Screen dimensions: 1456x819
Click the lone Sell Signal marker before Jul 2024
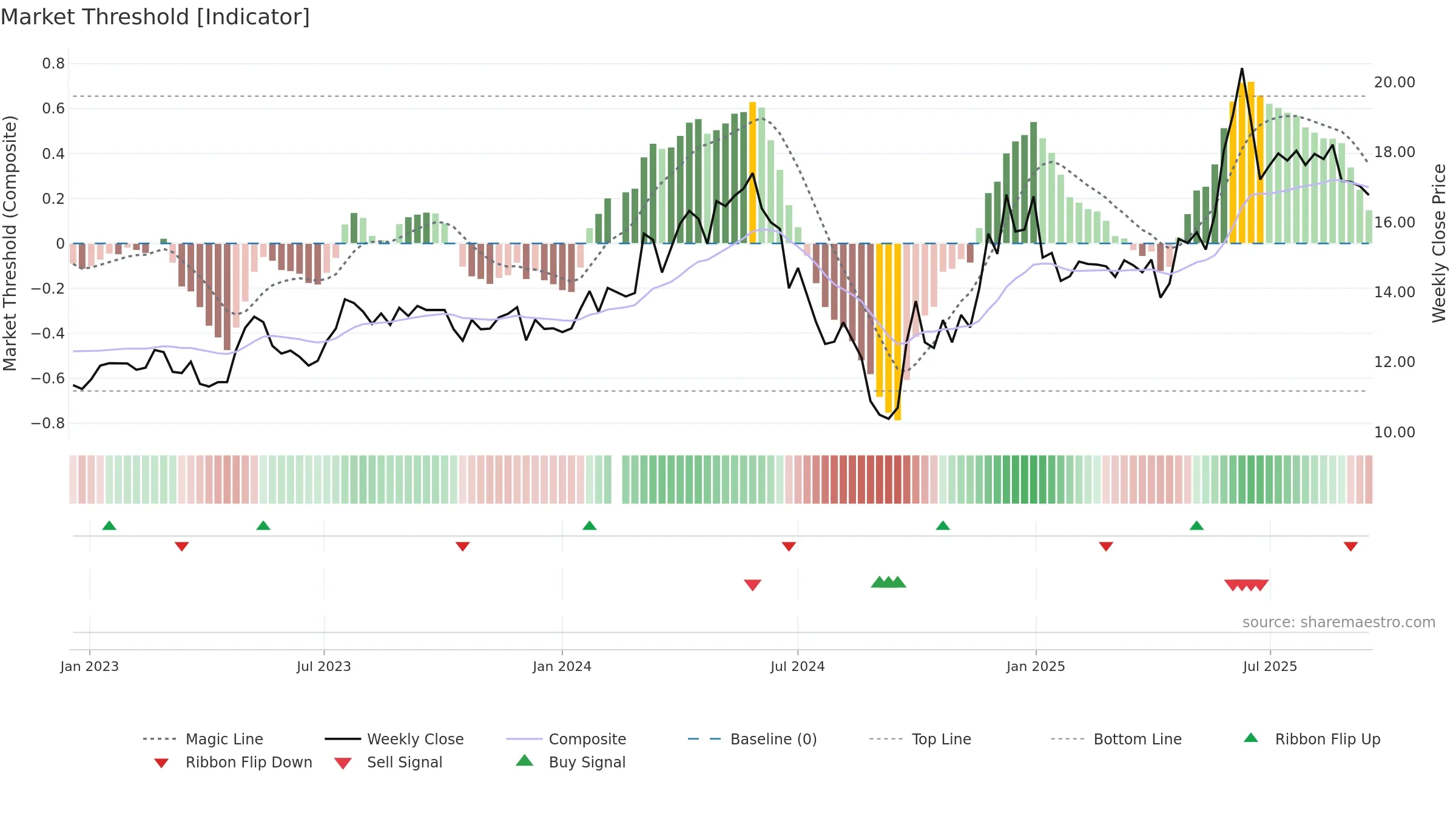coord(752,585)
